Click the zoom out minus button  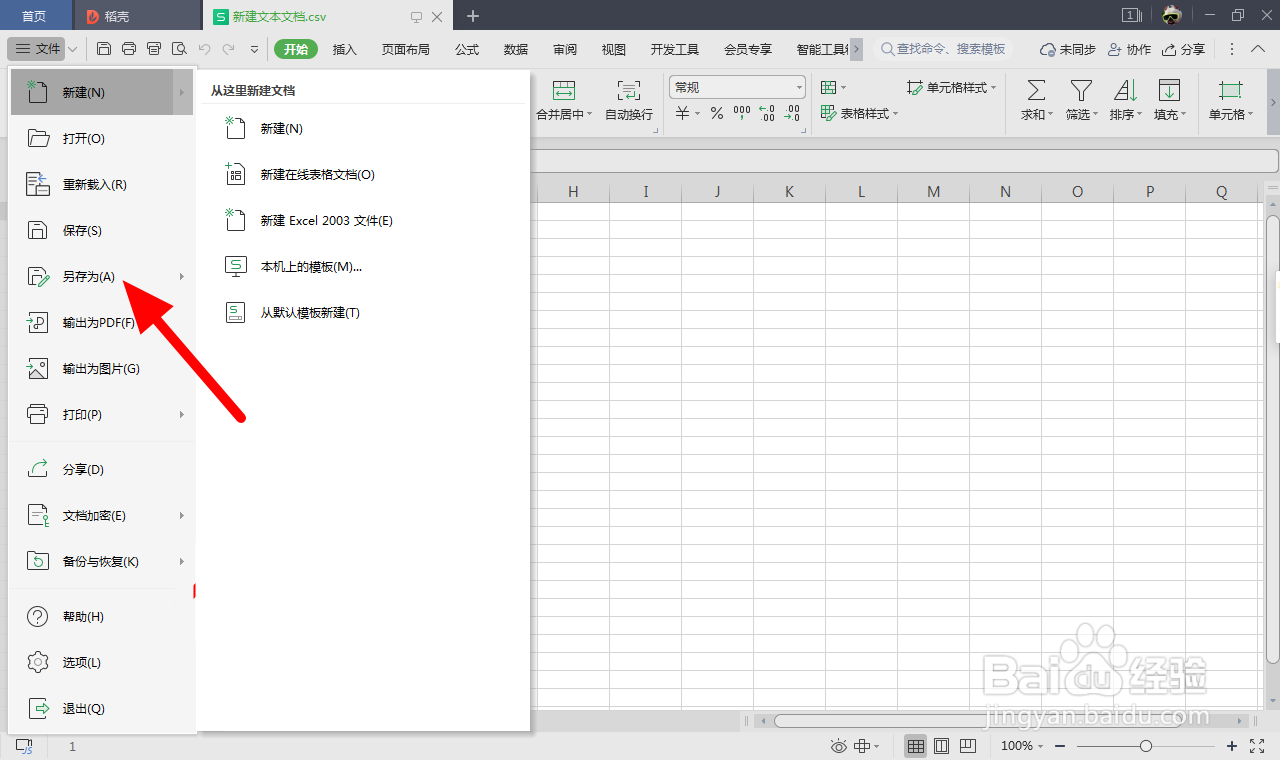pos(1060,746)
